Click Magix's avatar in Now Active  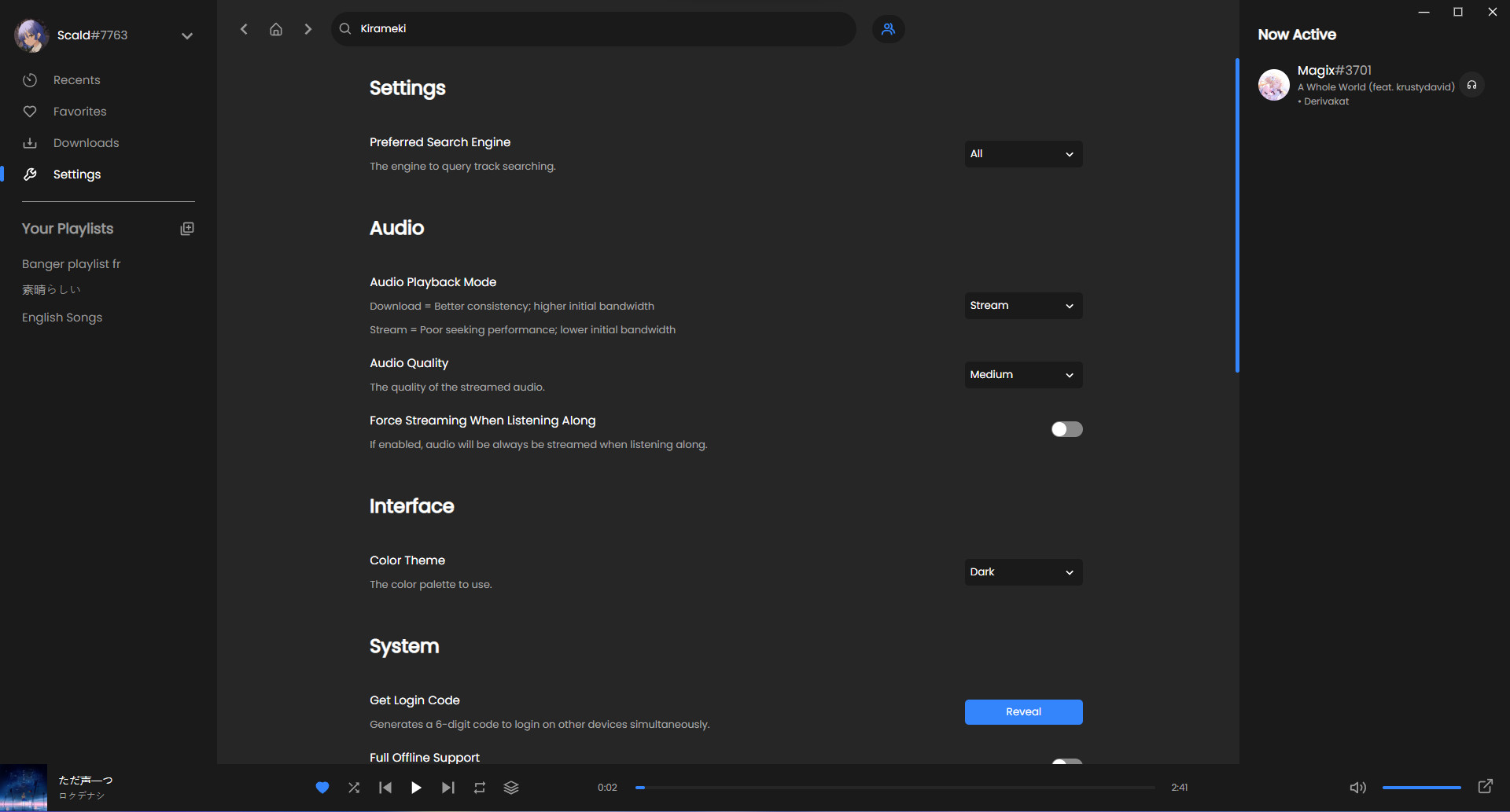(1274, 85)
